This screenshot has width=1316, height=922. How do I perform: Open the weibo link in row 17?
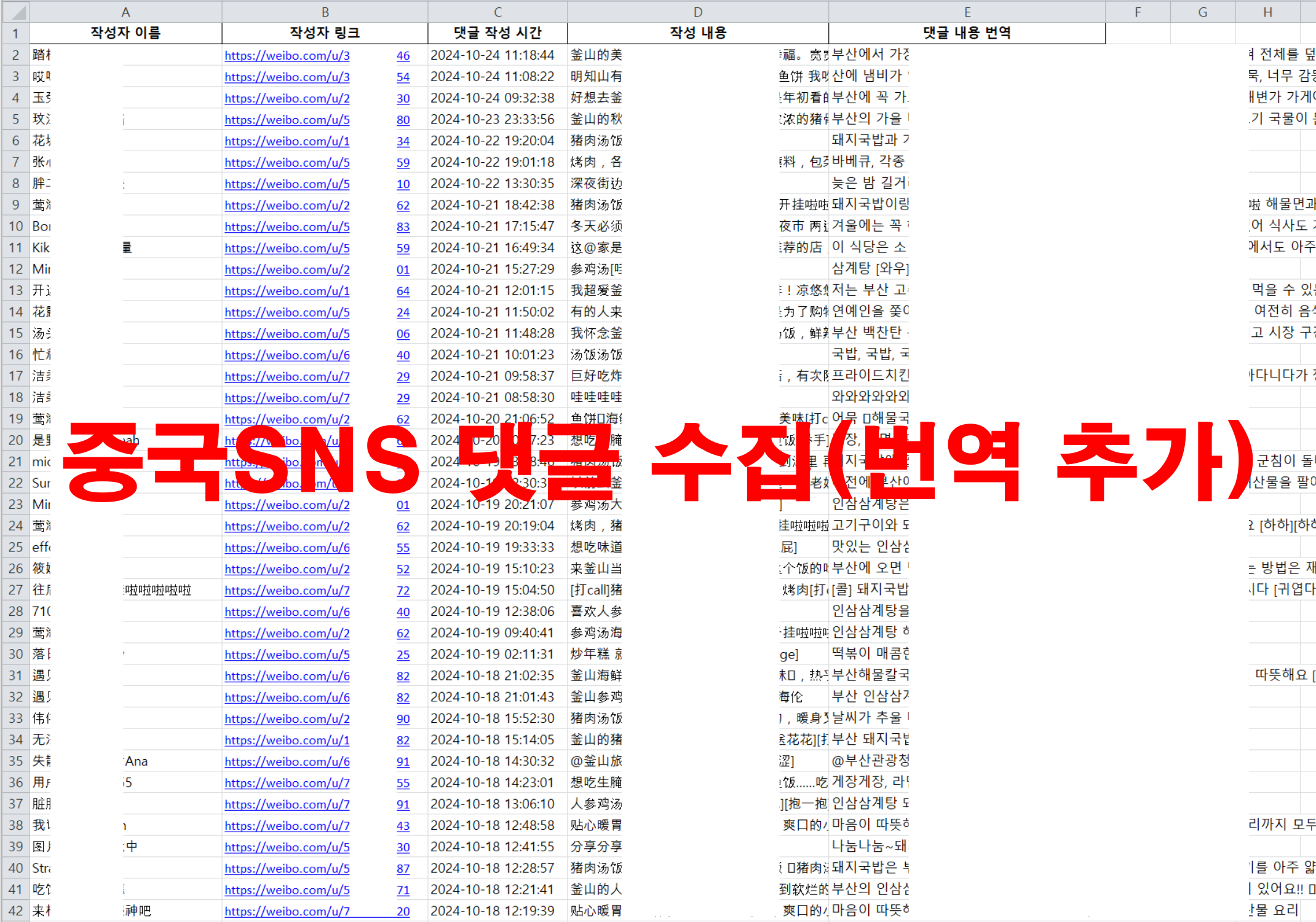pyautogui.click(x=287, y=376)
